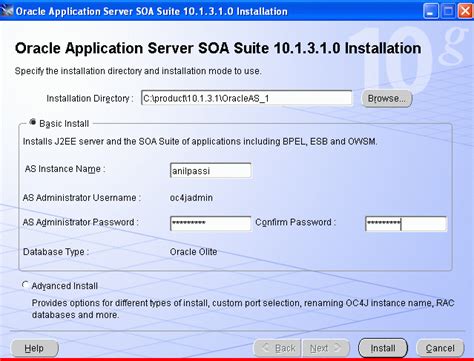474x361 pixels.
Task: Click the "Specify the installation directory" instruction text
Action: (x=138, y=71)
